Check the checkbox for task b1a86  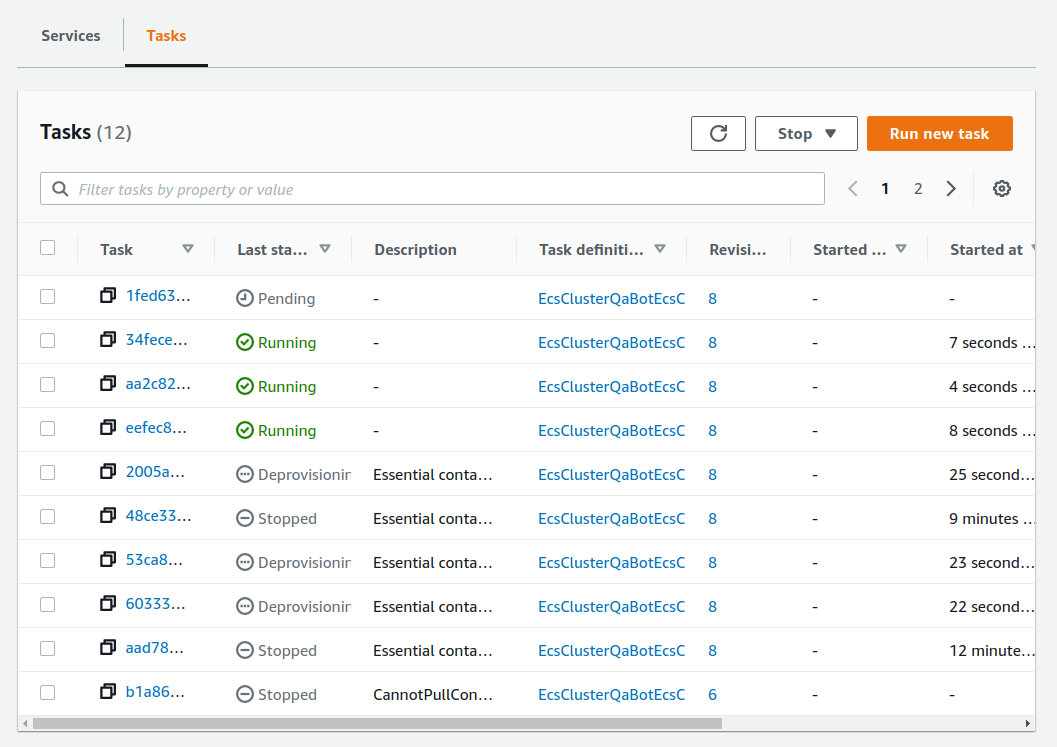47,692
